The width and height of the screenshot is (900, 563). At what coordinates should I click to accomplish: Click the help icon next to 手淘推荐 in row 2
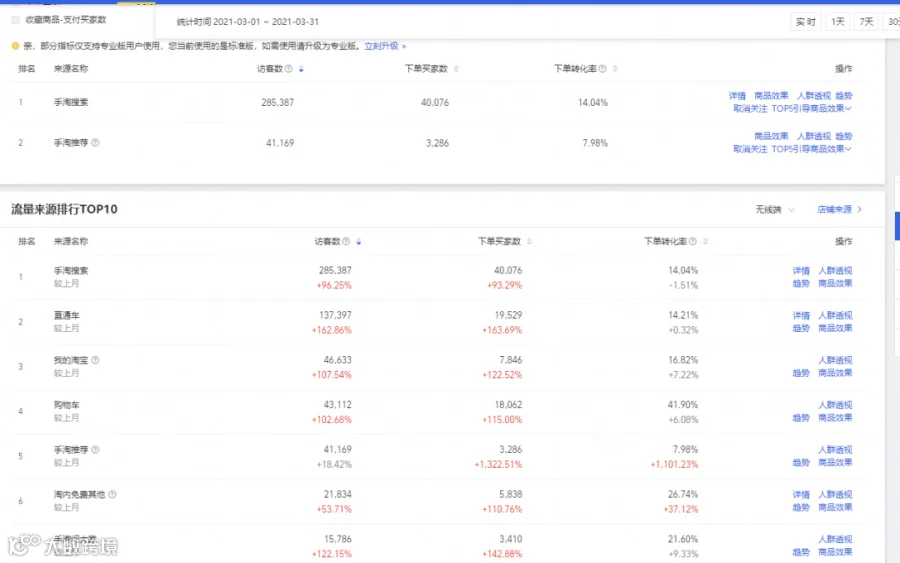click(95, 143)
